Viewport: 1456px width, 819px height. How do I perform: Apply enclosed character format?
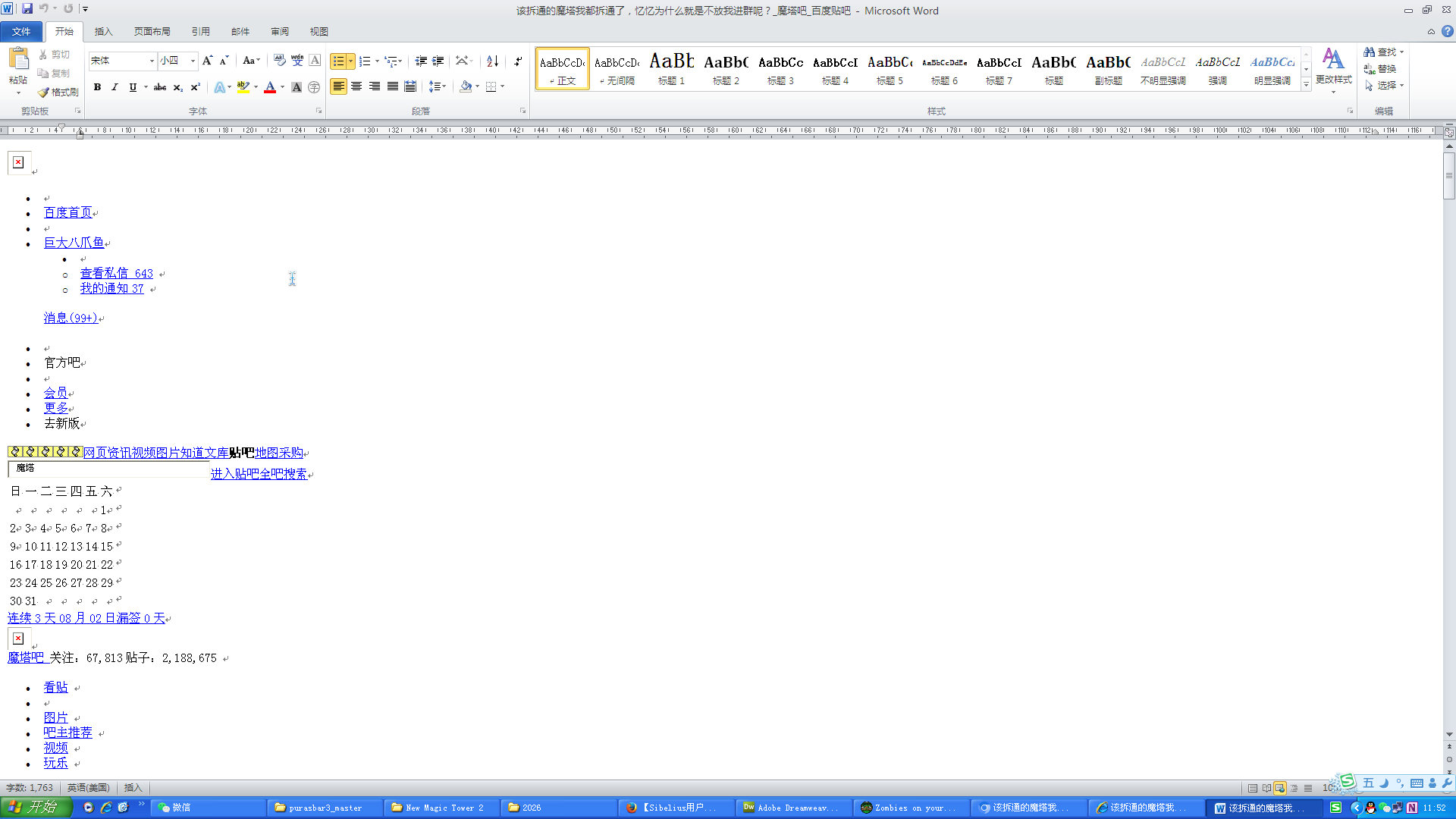314,87
